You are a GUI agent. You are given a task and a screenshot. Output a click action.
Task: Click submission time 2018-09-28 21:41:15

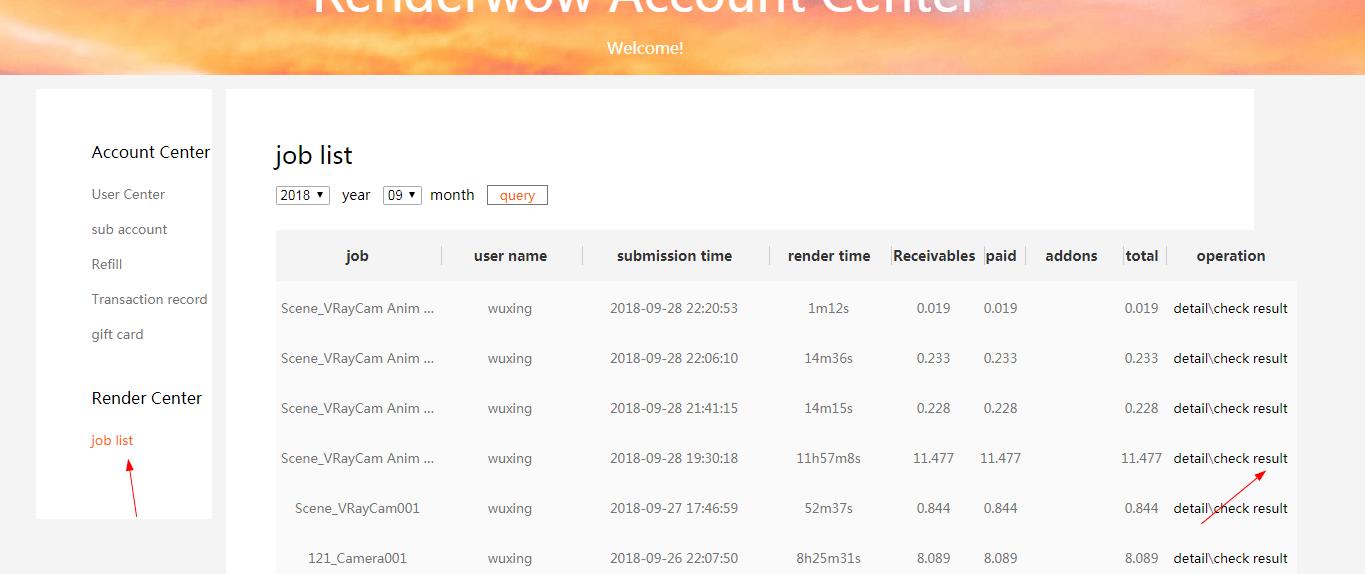tap(674, 408)
